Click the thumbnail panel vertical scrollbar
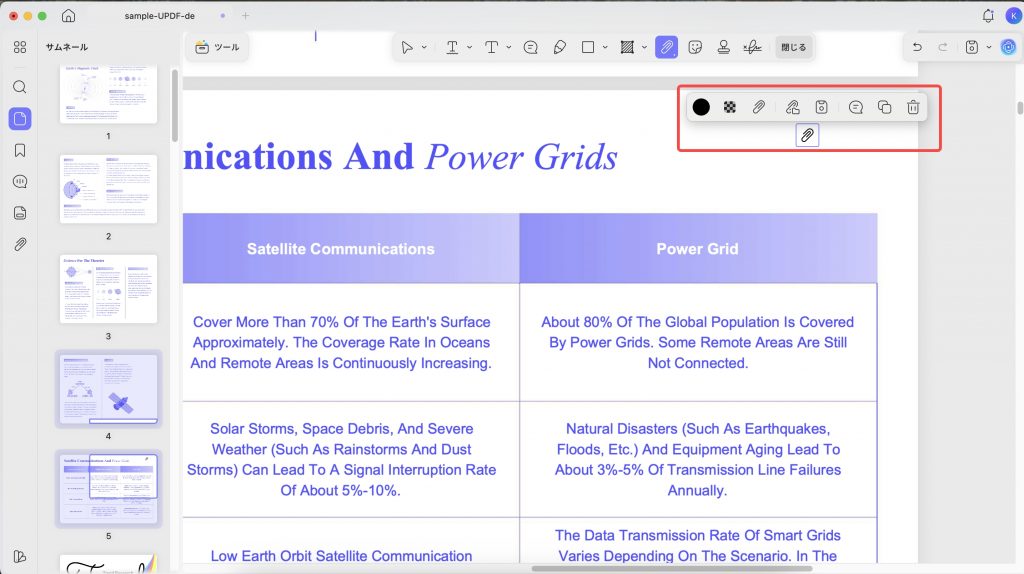The width and height of the screenshot is (1024, 574). (x=174, y=104)
